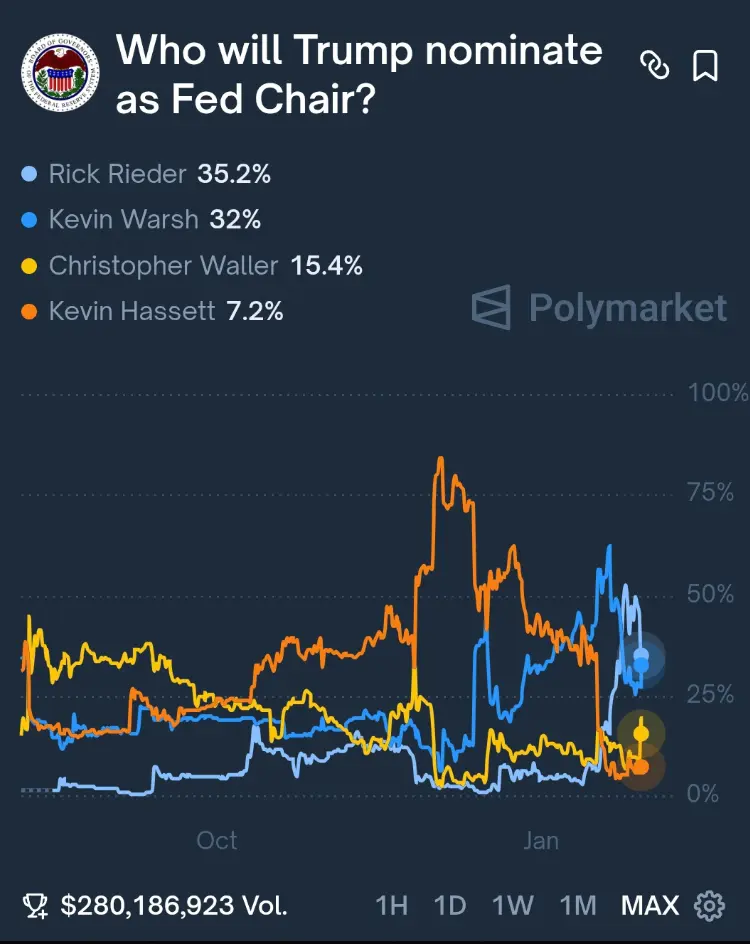Open the market title link

358,74
